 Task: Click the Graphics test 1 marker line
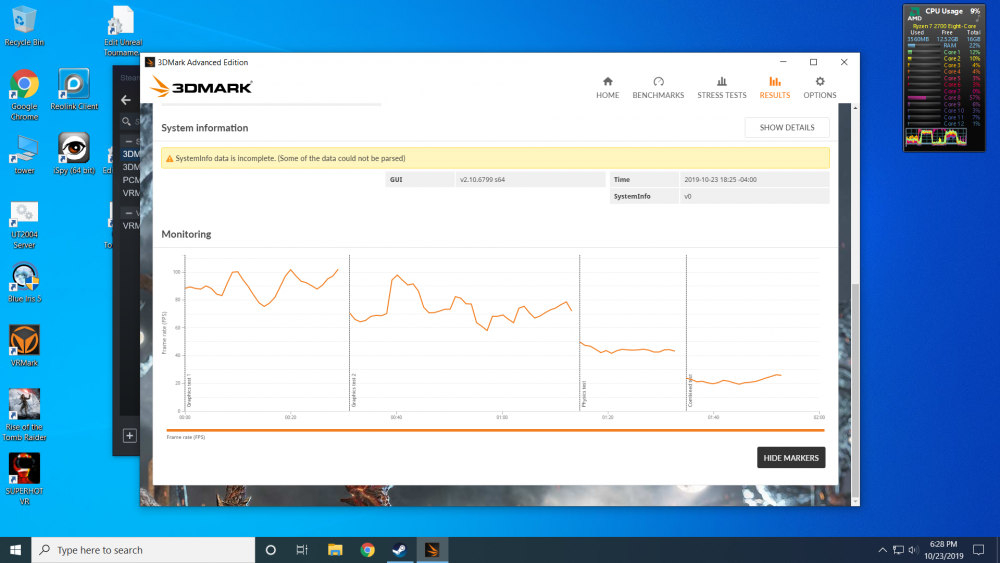coord(185,332)
